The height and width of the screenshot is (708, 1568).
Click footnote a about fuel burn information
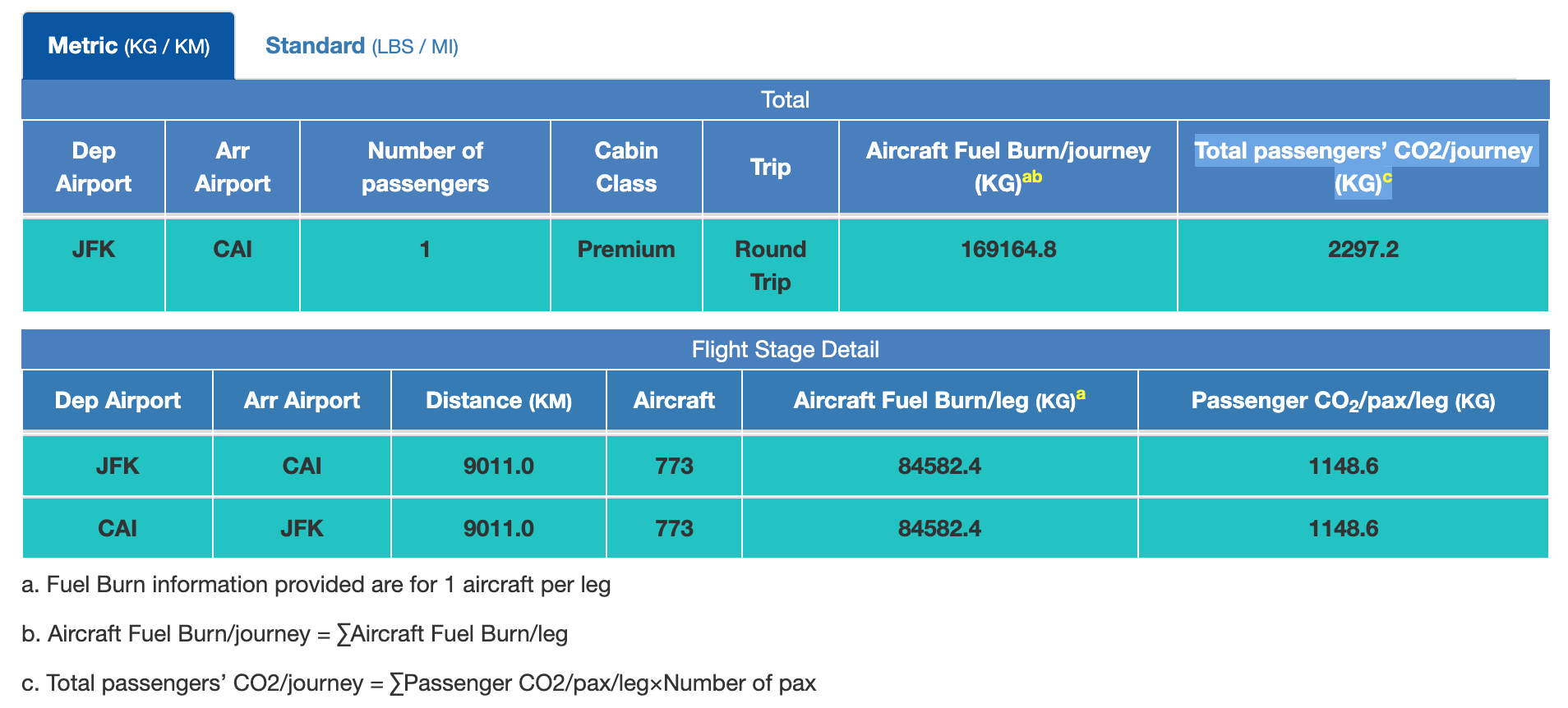click(316, 585)
